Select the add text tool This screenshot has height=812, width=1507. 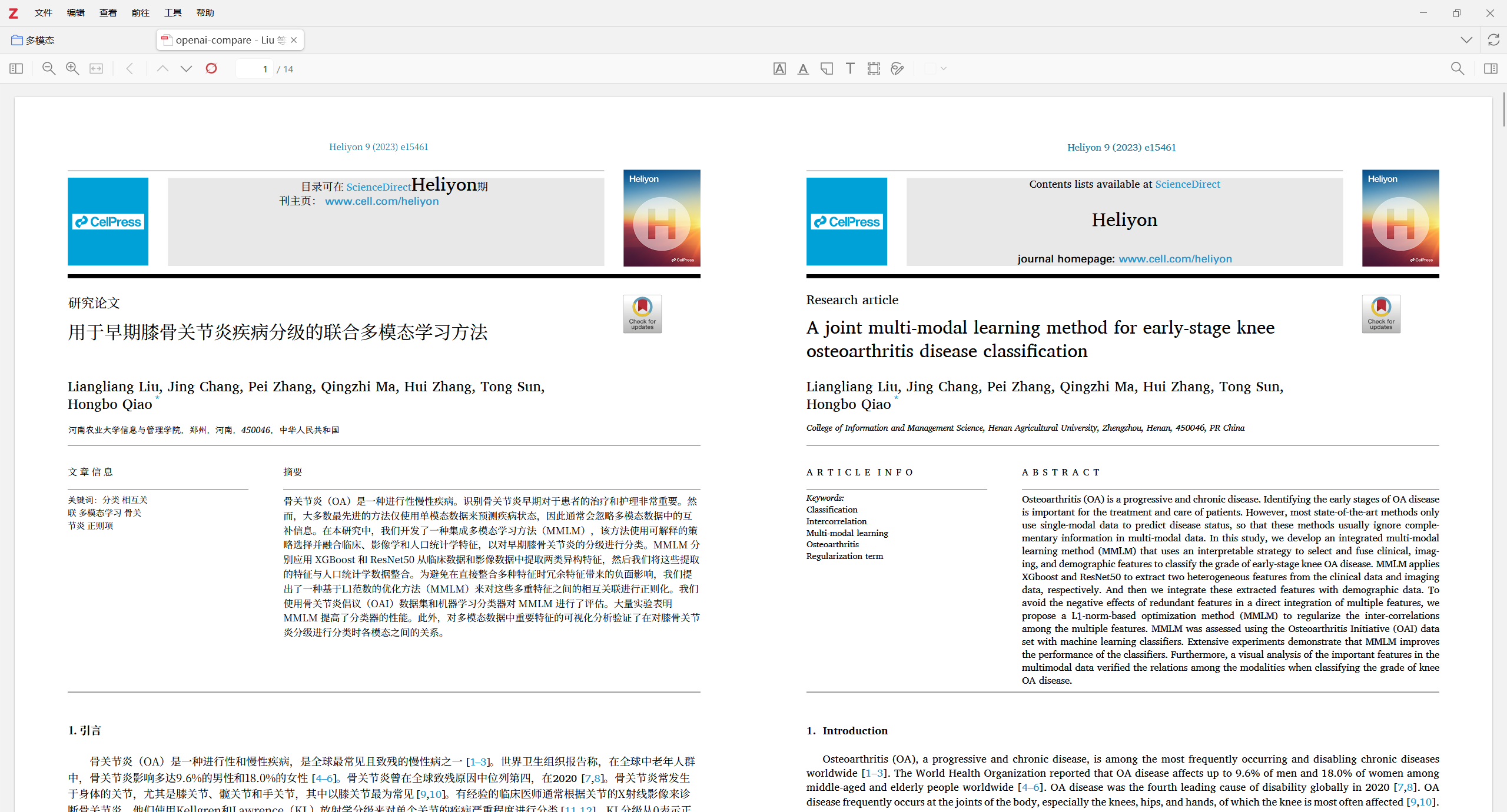[850, 69]
